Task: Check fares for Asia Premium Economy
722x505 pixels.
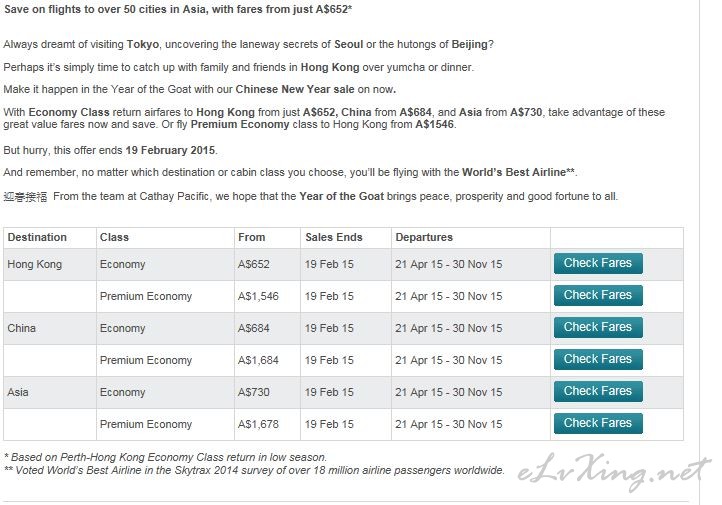Action: (598, 423)
